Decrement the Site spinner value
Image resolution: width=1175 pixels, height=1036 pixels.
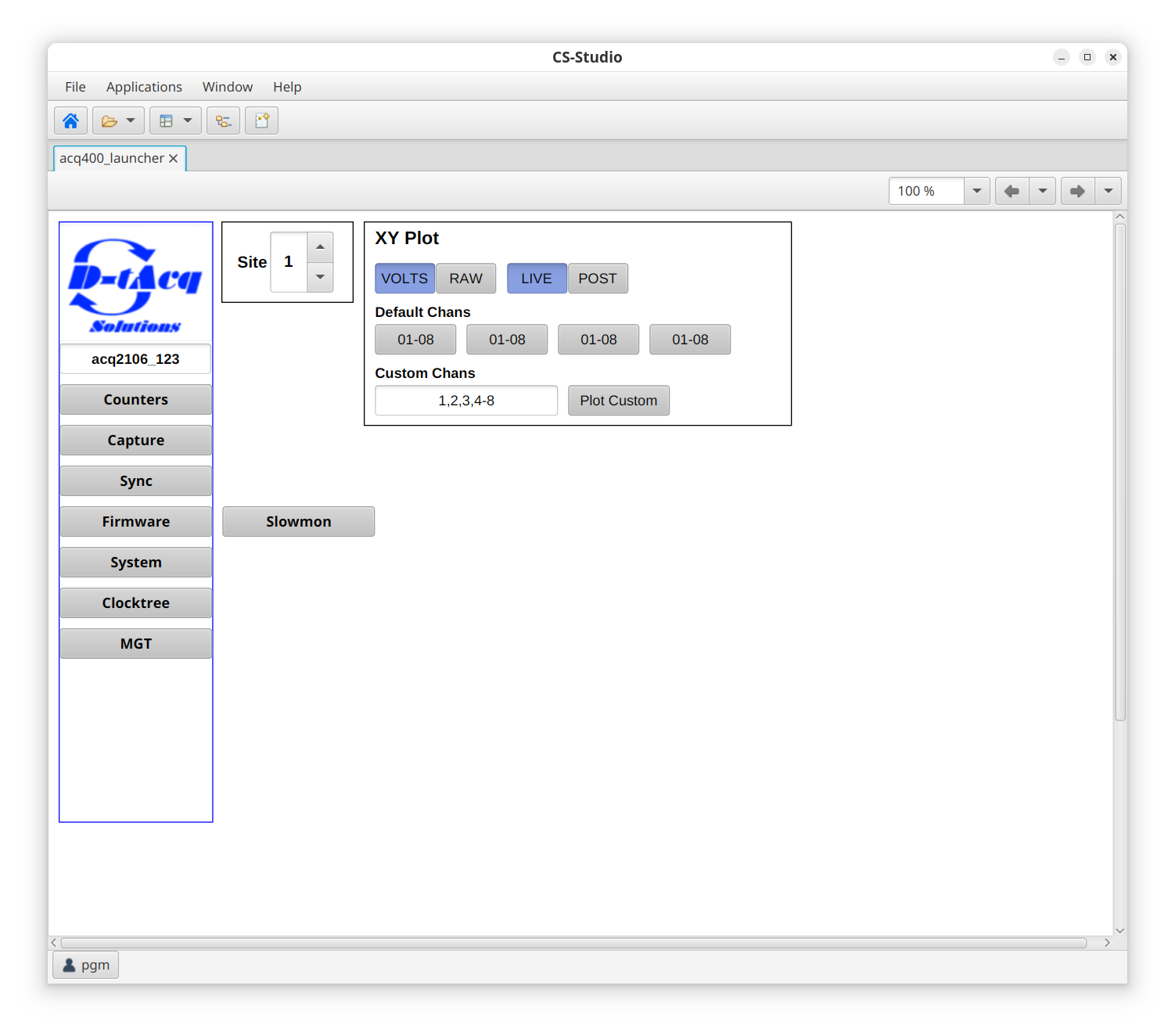320,277
